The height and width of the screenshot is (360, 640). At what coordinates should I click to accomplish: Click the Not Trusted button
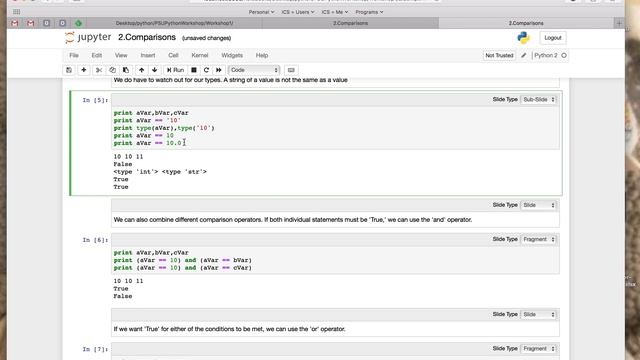pos(499,56)
